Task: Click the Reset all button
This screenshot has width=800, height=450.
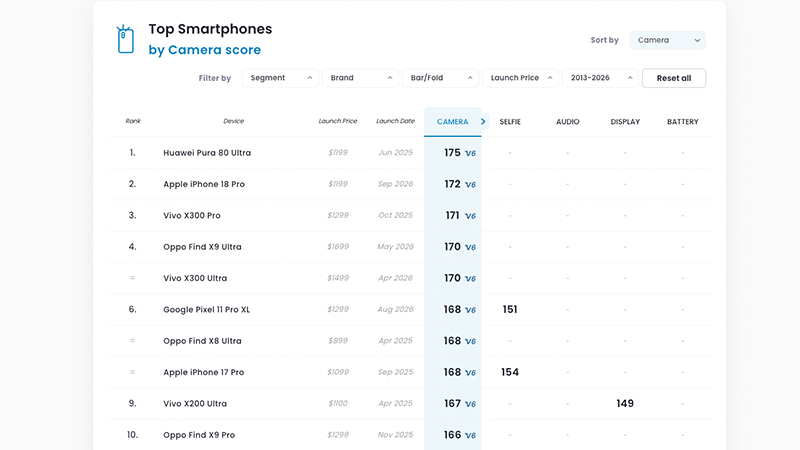Action: [674, 78]
